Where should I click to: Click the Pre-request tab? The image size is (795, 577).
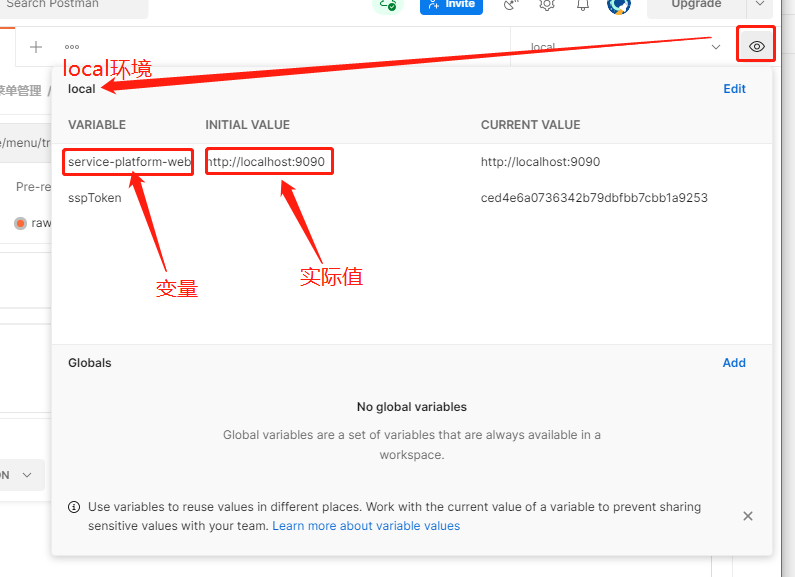[33, 187]
